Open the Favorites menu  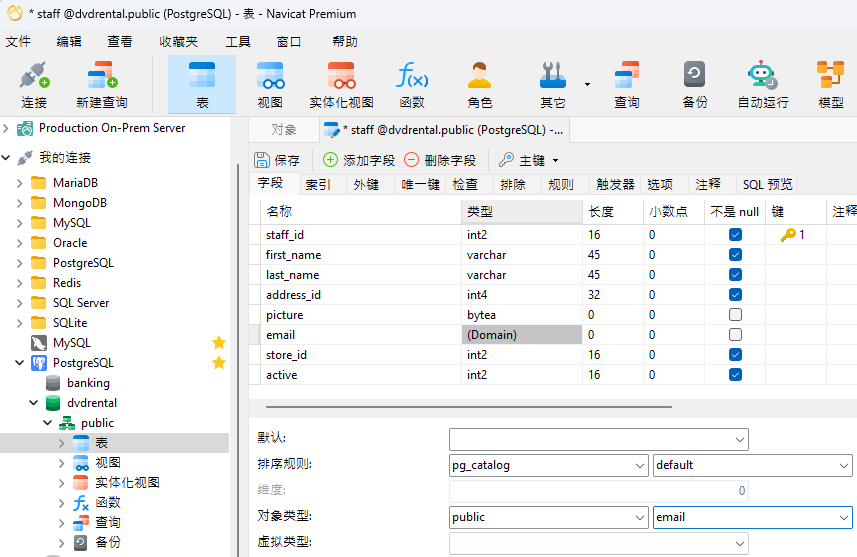coord(179,42)
